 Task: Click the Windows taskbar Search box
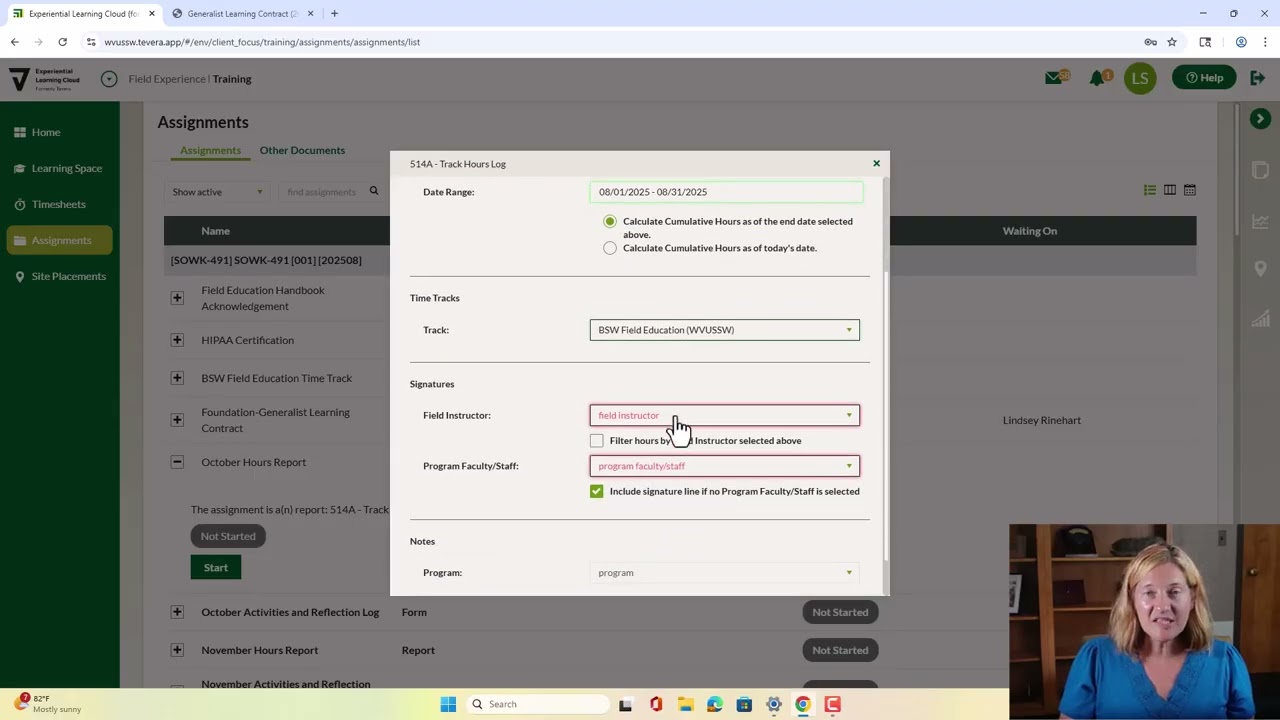[x=538, y=704]
